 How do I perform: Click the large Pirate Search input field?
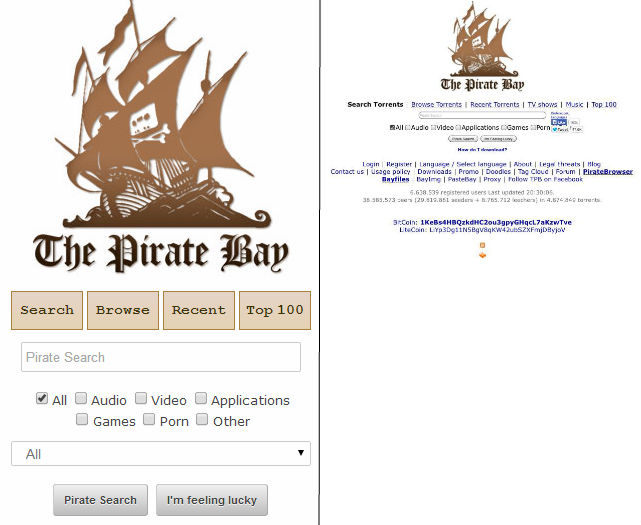161,357
